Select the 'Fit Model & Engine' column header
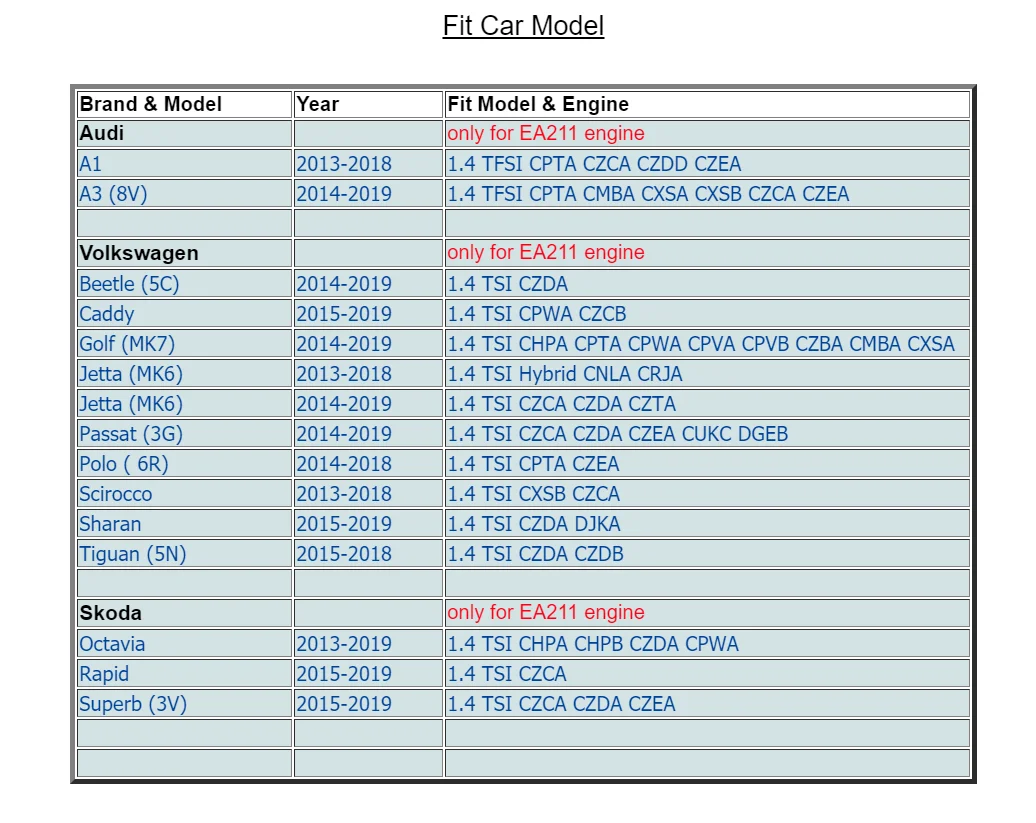This screenshot has height=823, width=1036. click(x=707, y=104)
